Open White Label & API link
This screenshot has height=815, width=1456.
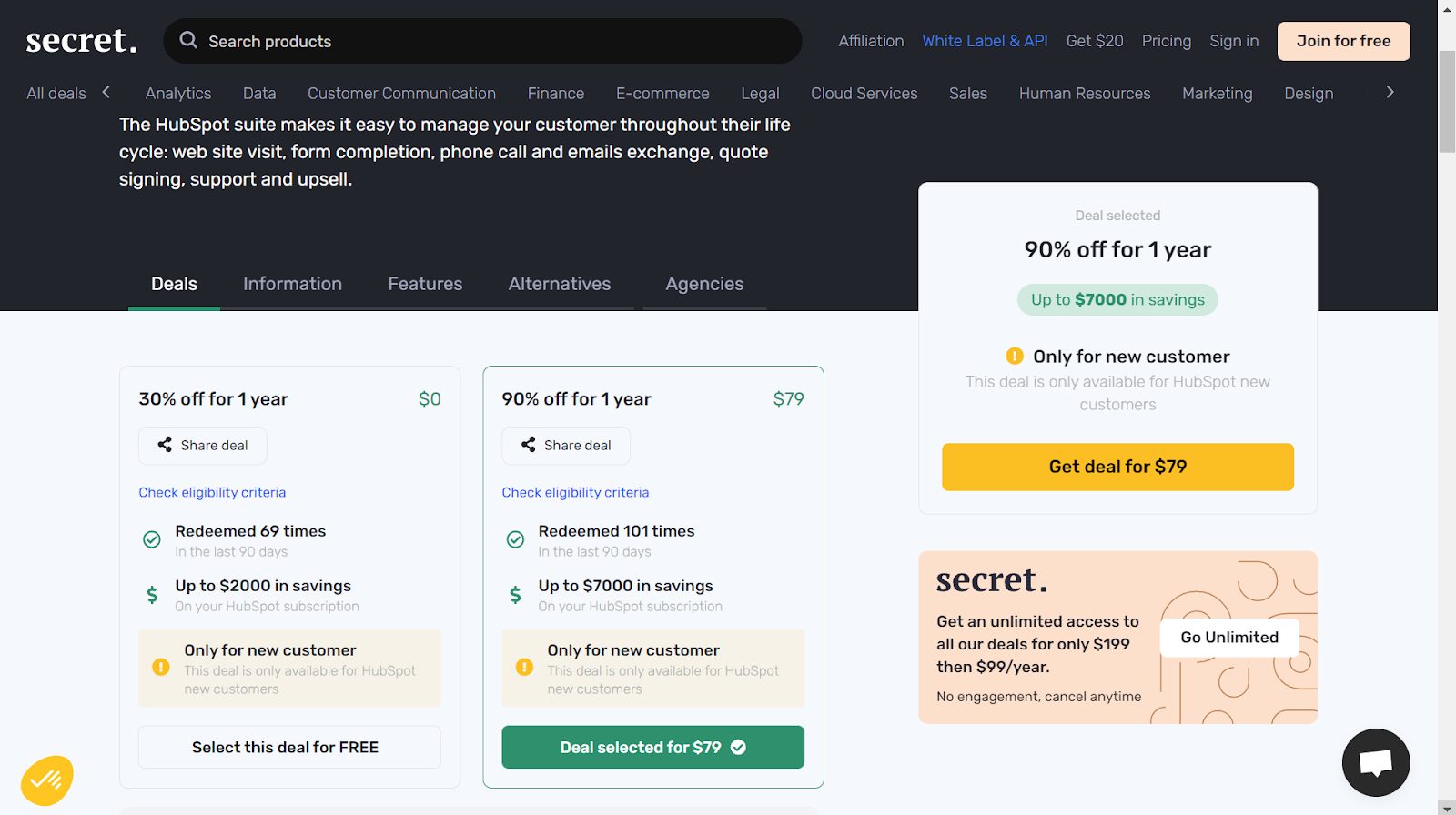[x=985, y=41]
